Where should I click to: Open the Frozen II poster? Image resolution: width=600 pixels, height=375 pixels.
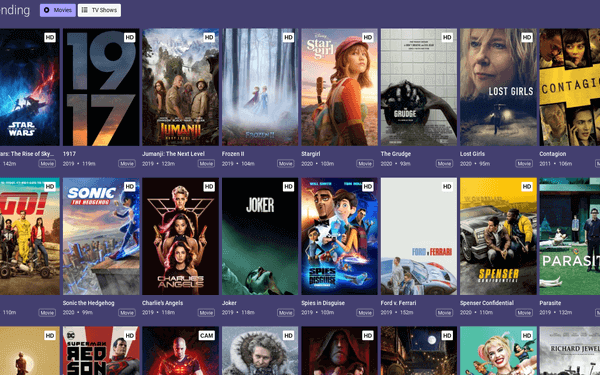click(260, 87)
